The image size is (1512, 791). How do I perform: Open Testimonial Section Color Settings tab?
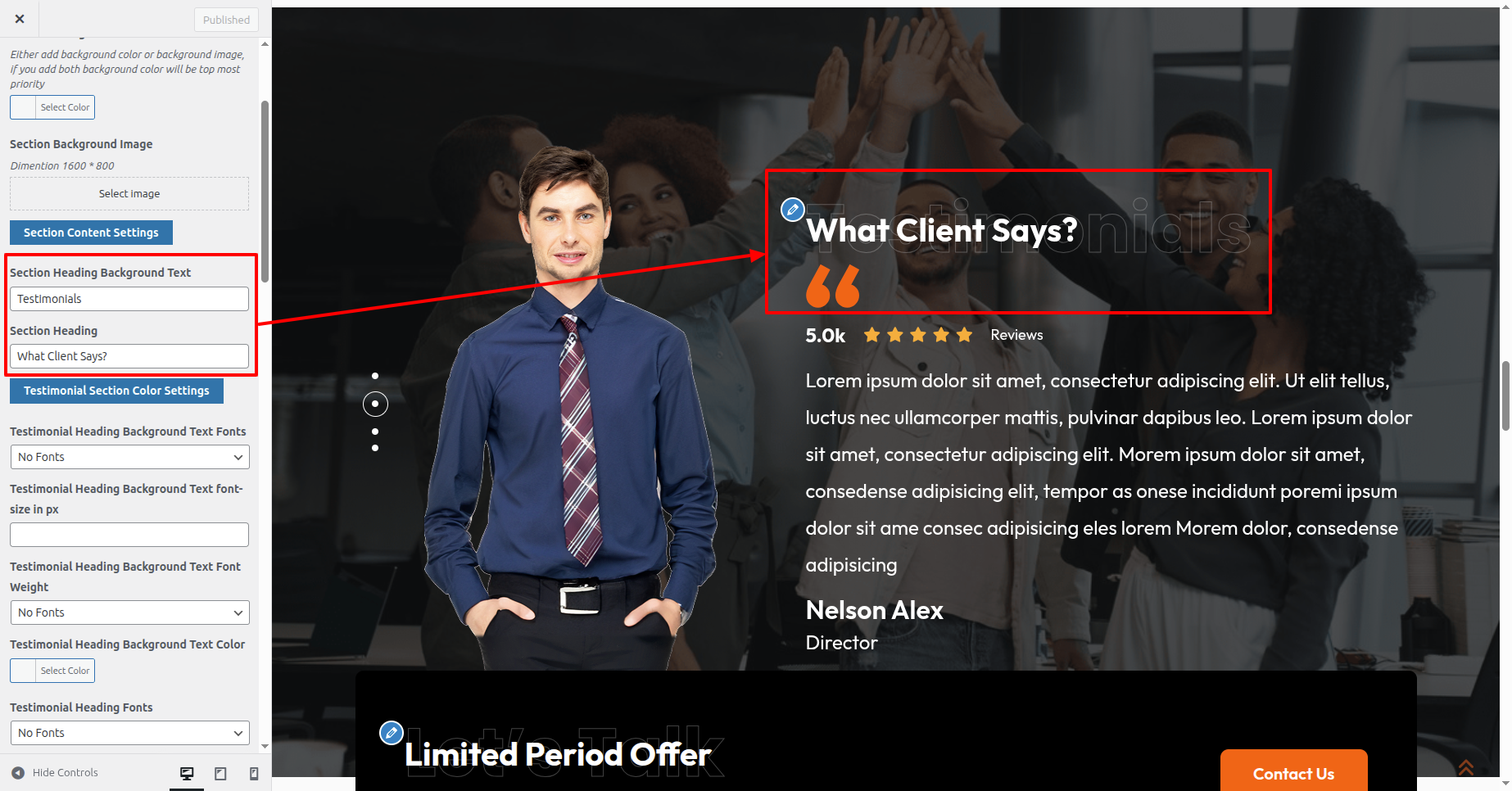click(116, 391)
